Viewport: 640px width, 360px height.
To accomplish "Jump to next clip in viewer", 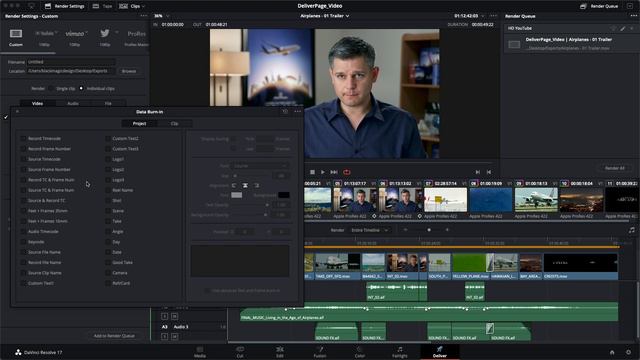I will coord(334,172).
